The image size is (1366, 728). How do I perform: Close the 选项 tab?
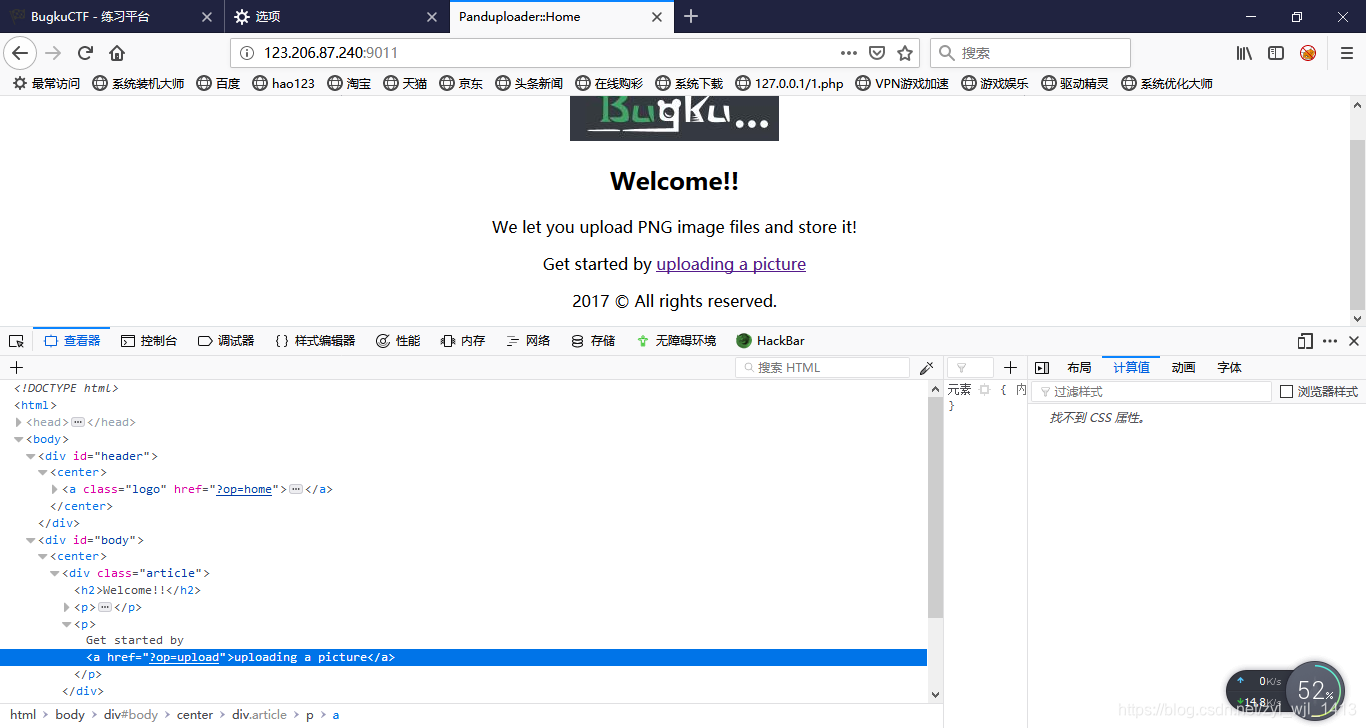(431, 17)
